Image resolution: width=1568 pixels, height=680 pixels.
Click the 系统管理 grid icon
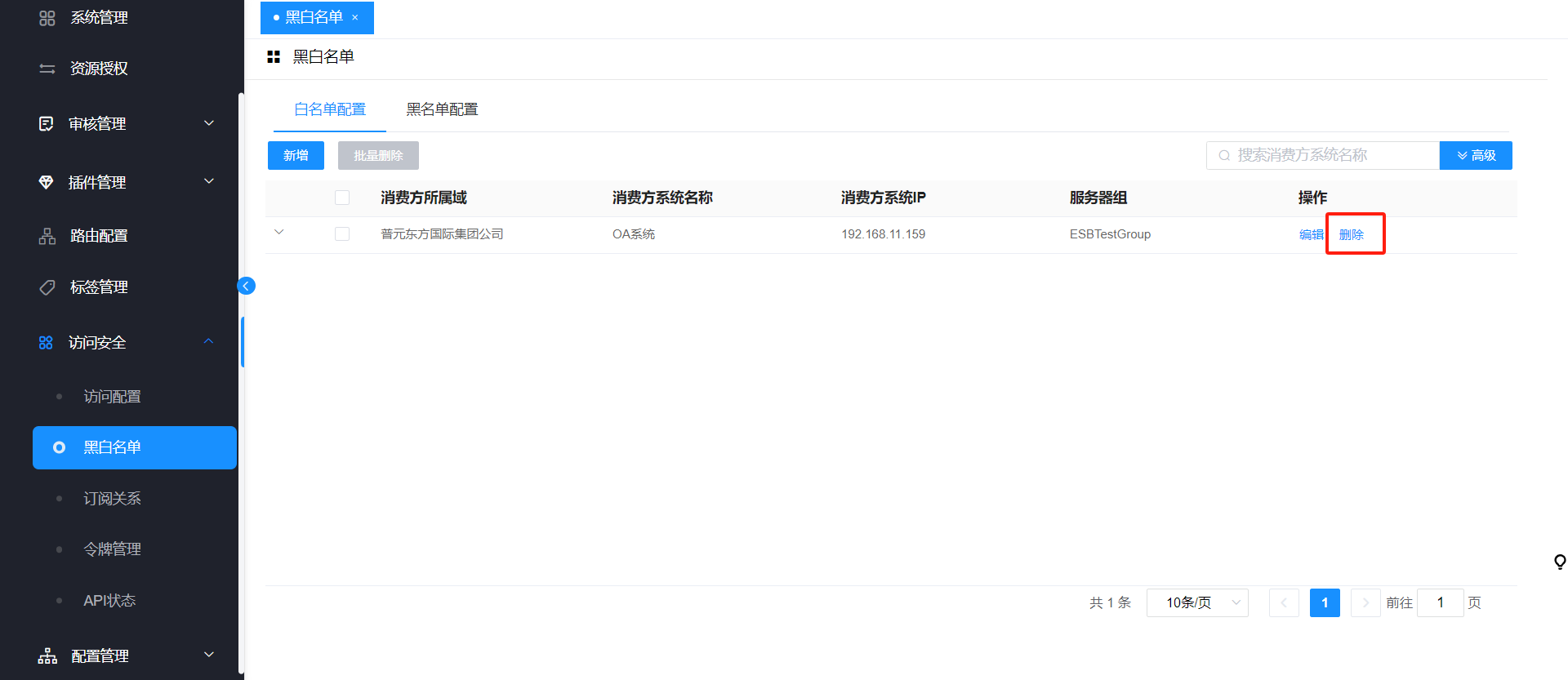[x=47, y=18]
